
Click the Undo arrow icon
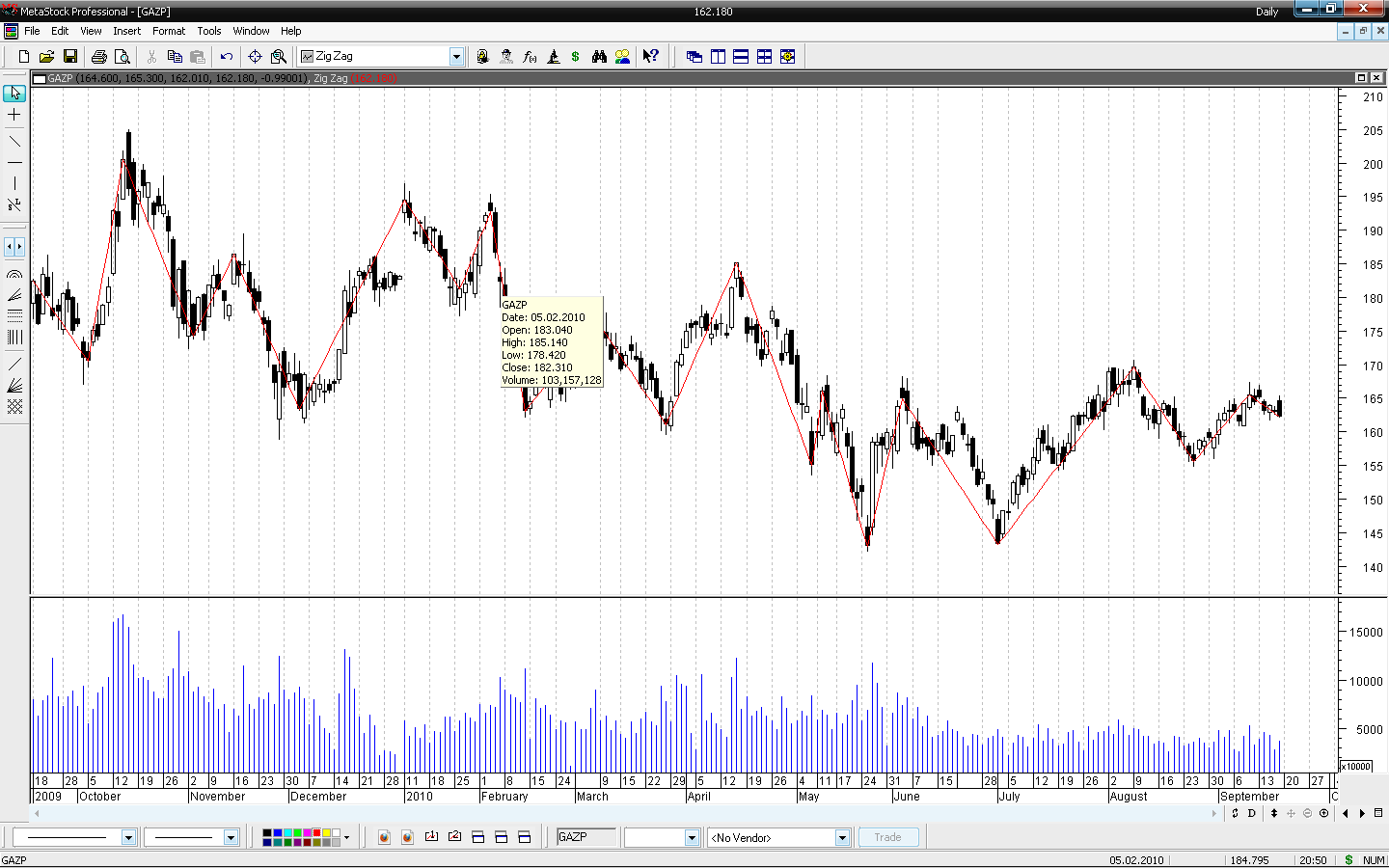[227, 57]
